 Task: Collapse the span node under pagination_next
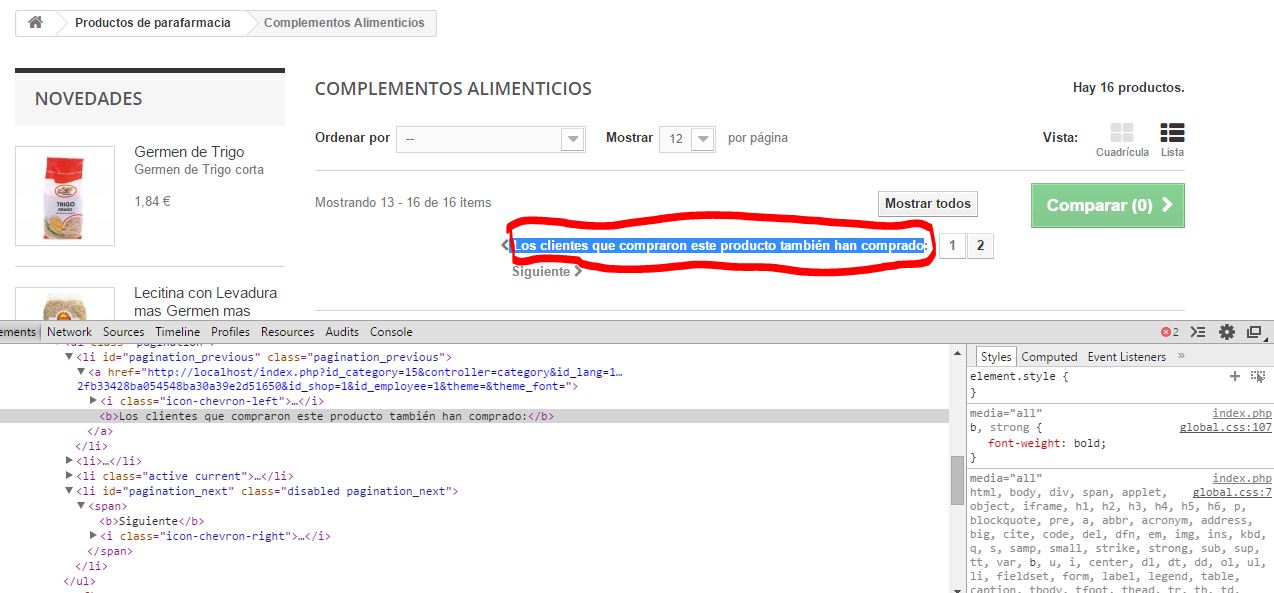pos(81,506)
